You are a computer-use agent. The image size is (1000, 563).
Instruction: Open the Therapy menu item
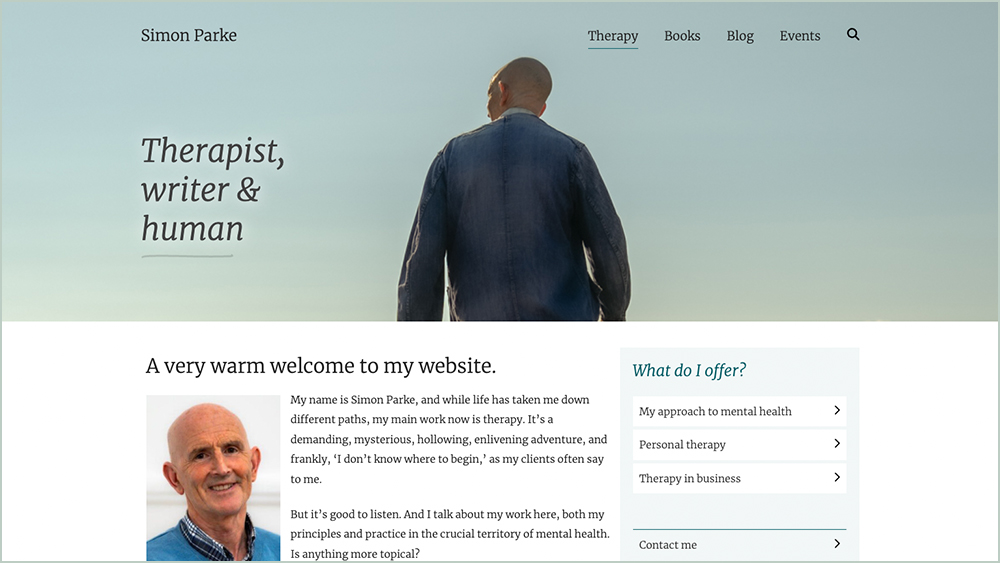(x=612, y=36)
